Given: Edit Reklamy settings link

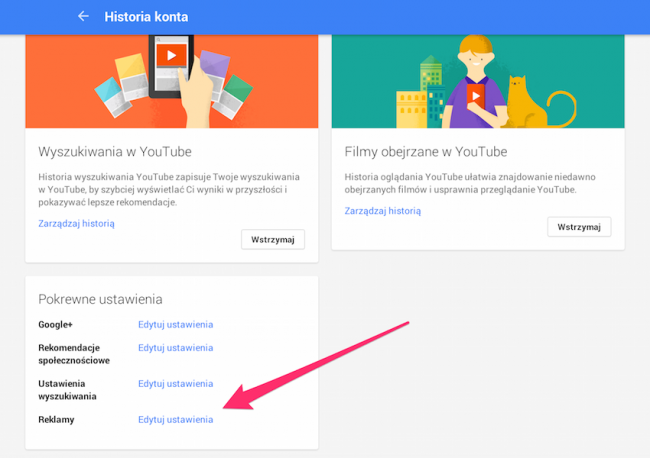Looking at the screenshot, I should click(x=176, y=419).
